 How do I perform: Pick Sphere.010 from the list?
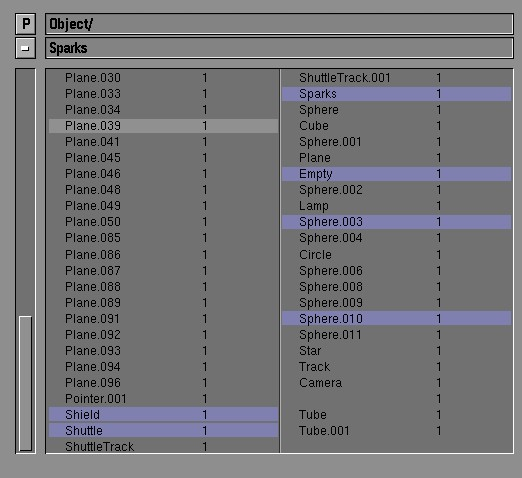click(x=397, y=319)
